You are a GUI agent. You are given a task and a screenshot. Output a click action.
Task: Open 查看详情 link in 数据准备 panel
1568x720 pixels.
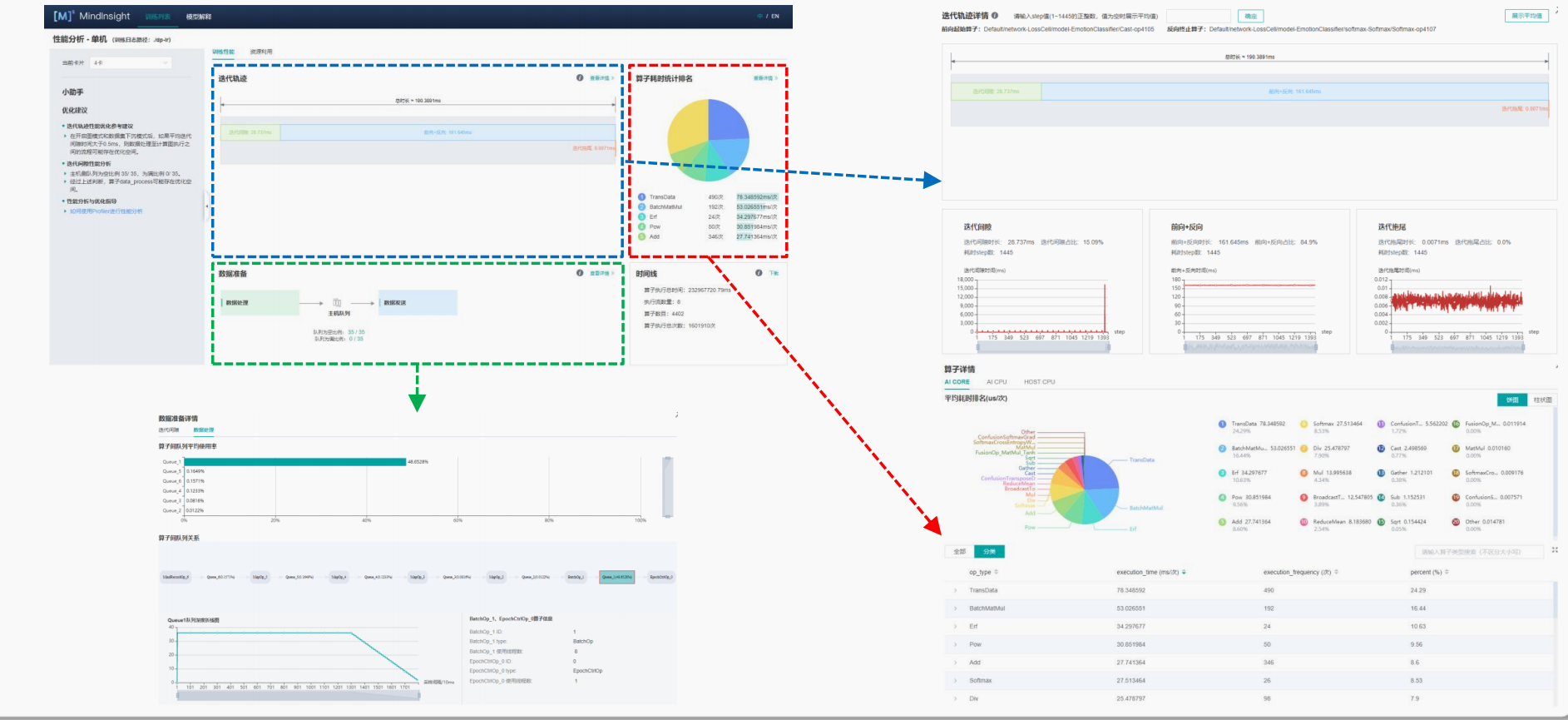coord(601,273)
